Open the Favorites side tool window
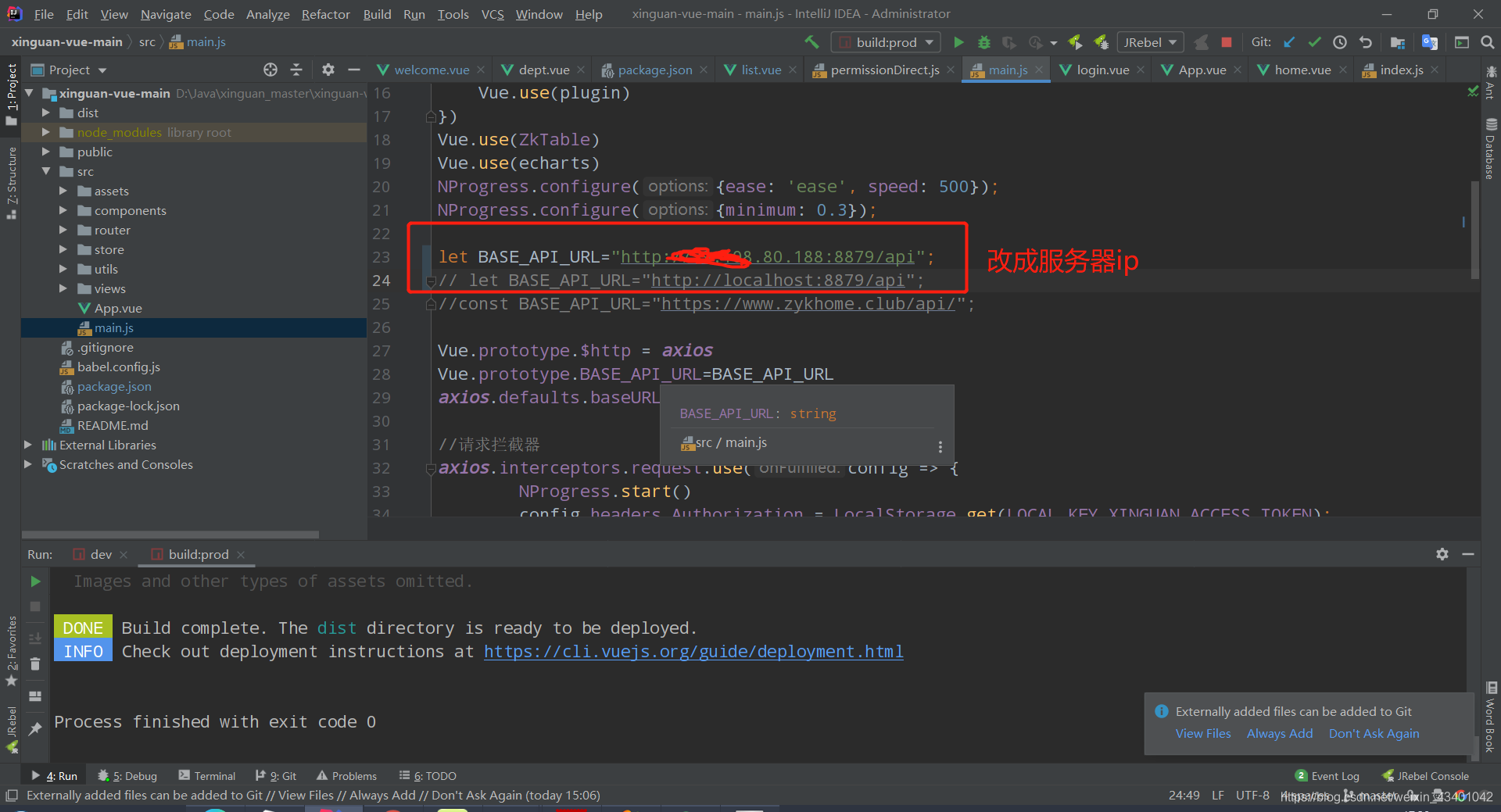The height and width of the screenshot is (812, 1501). 11,651
